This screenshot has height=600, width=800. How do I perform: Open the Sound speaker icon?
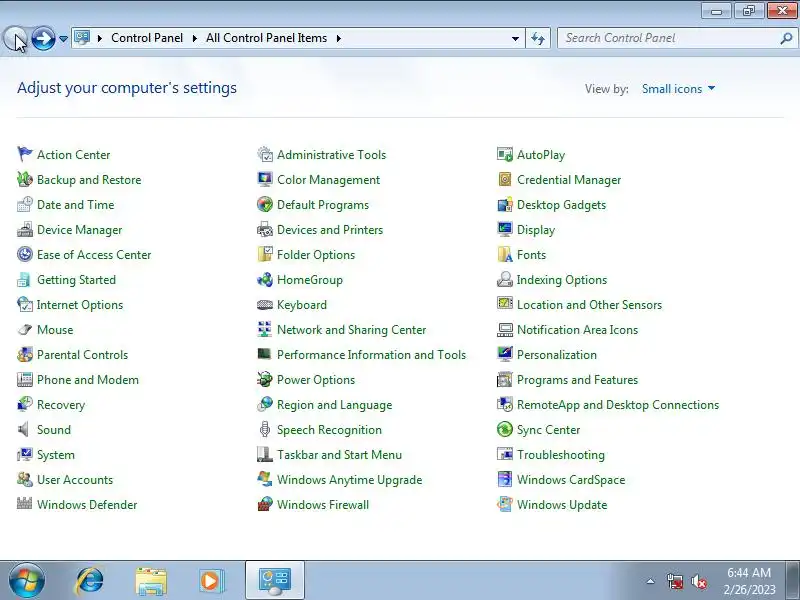(x=24, y=429)
